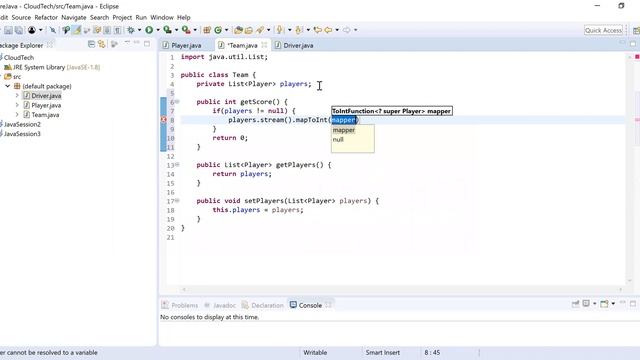The image size is (640, 360).
Task: Expand Team.java in Package Explorer
Action: point(17,115)
